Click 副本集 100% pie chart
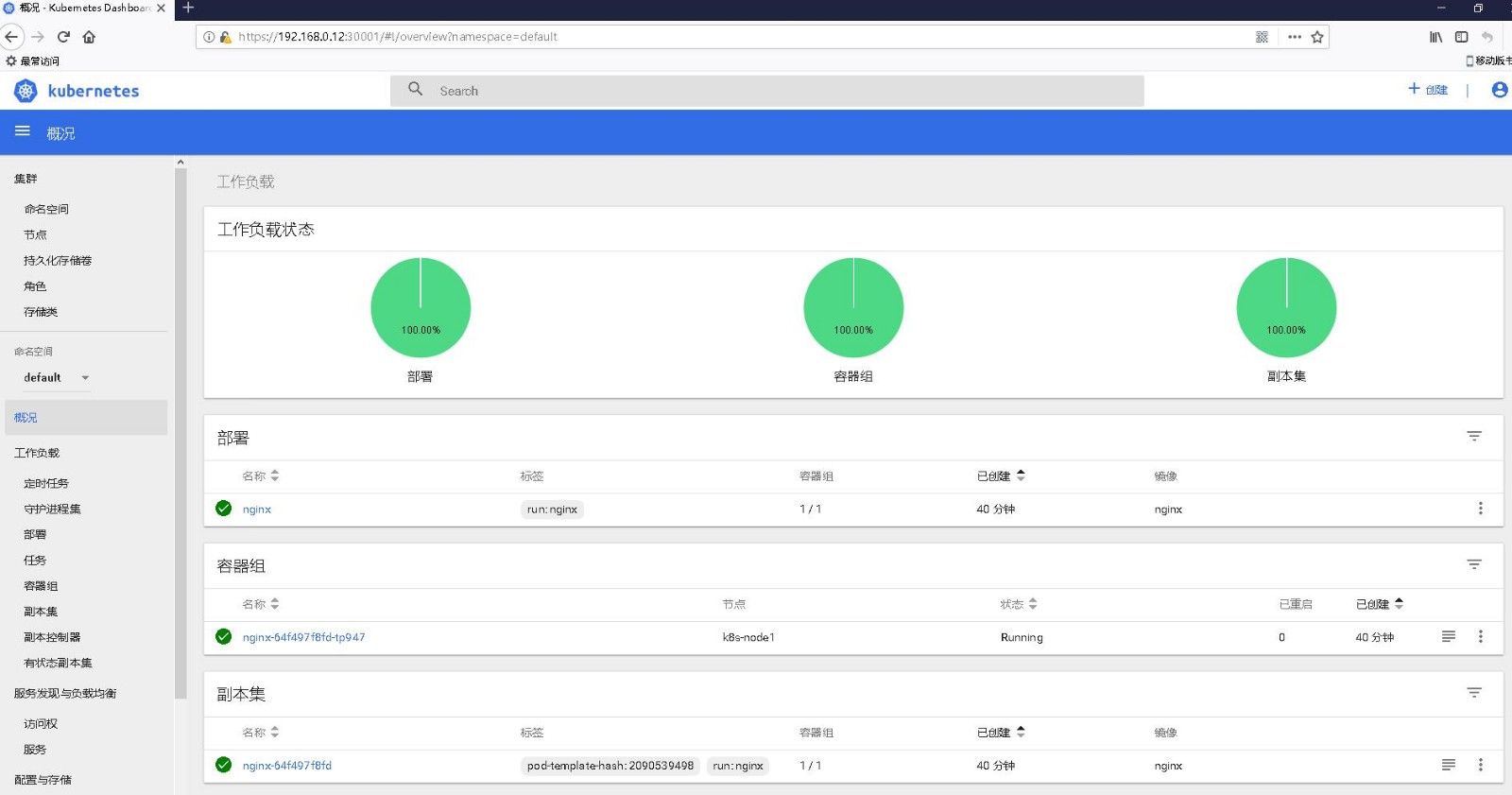 pos(1286,307)
